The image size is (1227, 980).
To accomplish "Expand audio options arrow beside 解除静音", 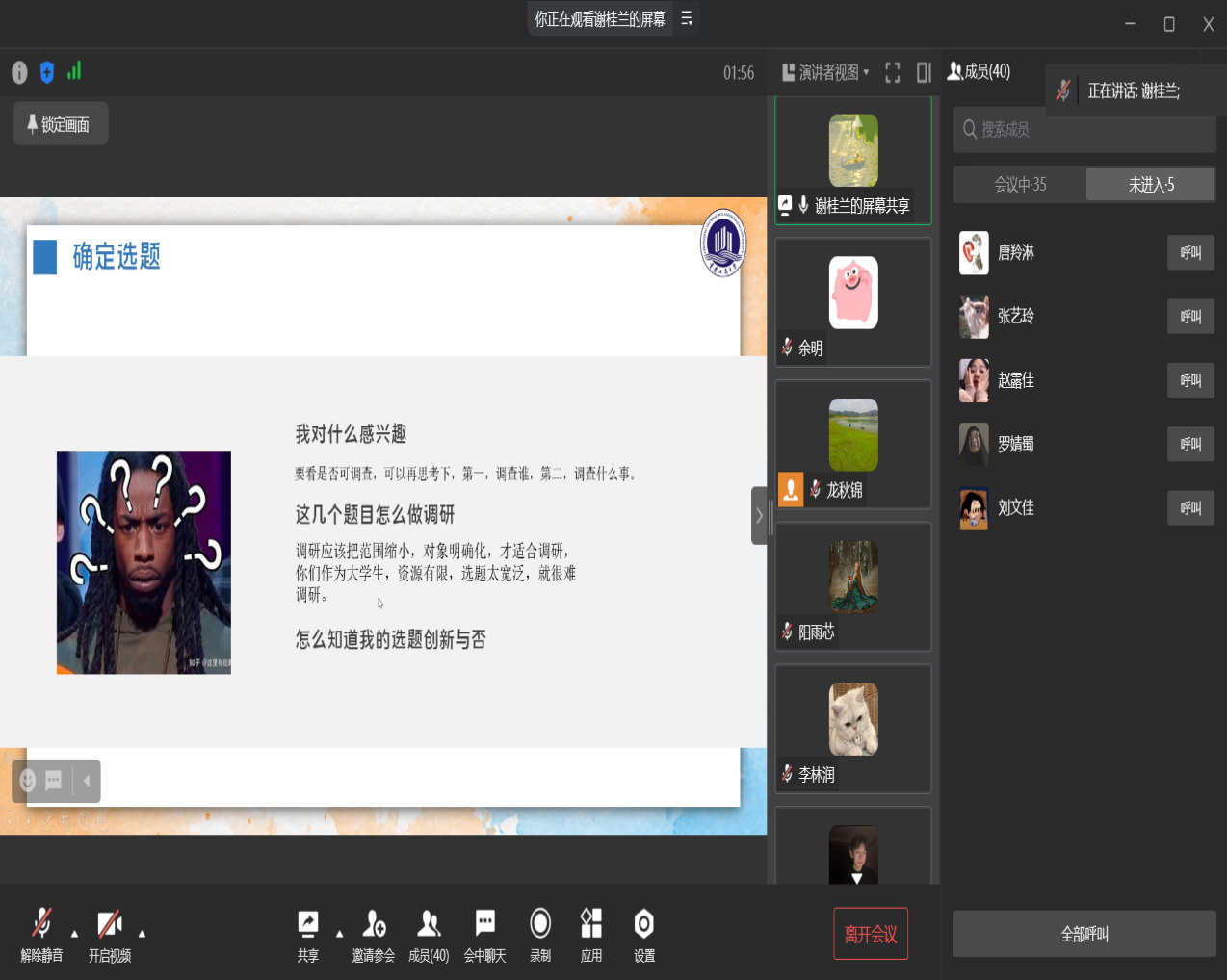I will tap(74, 933).
